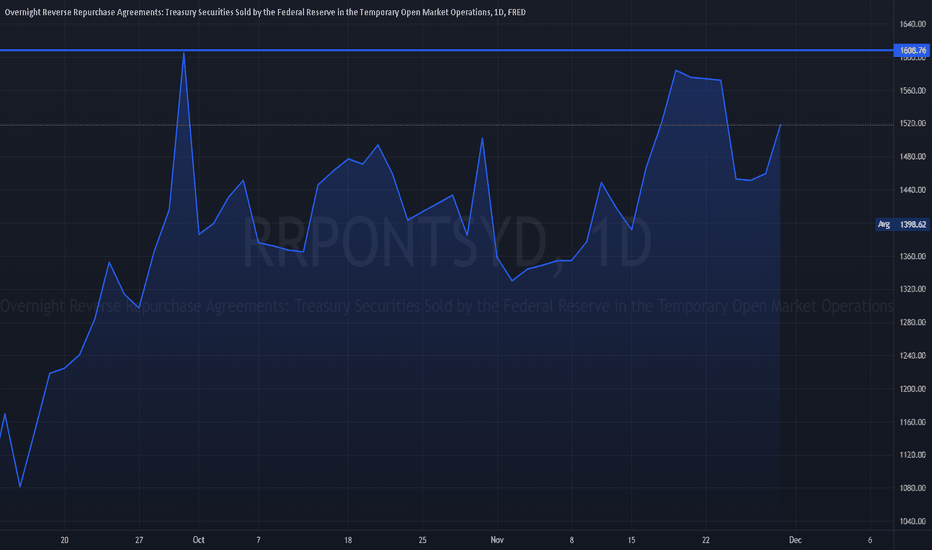The image size is (932, 550).
Task: Click the Avg 1398.62 label
Action: coord(902,224)
